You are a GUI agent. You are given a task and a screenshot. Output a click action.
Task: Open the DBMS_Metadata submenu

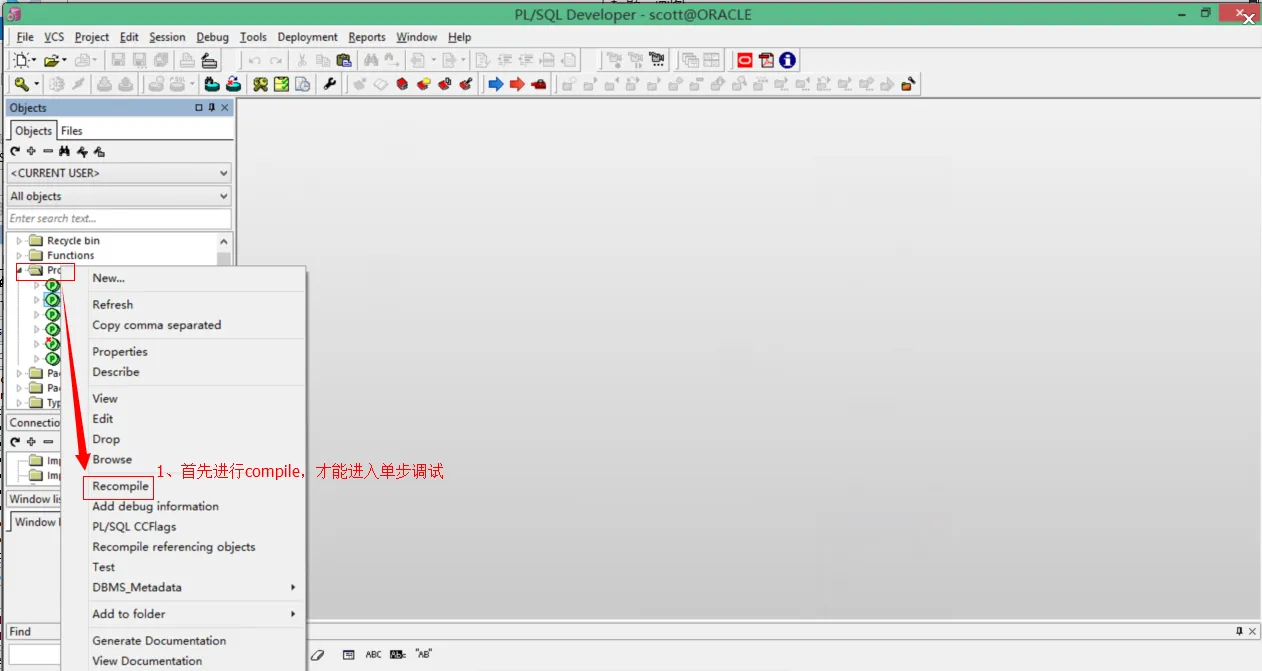pyautogui.click(x=183, y=587)
